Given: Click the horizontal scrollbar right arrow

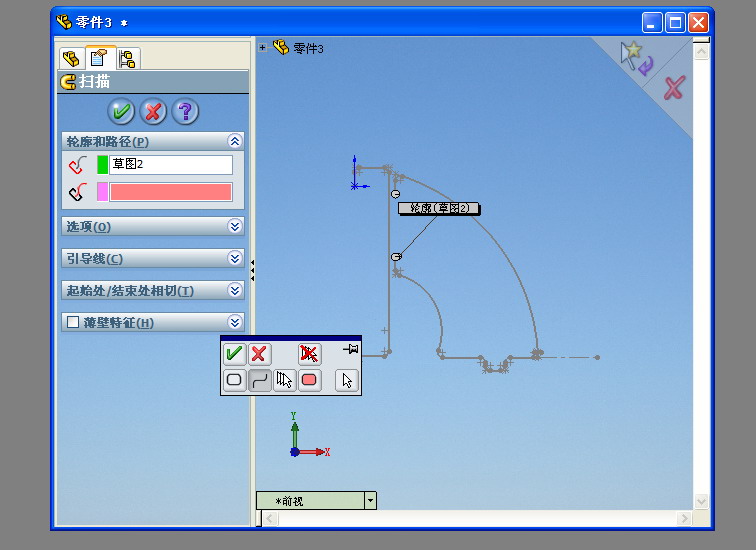Looking at the screenshot, I should tap(683, 519).
